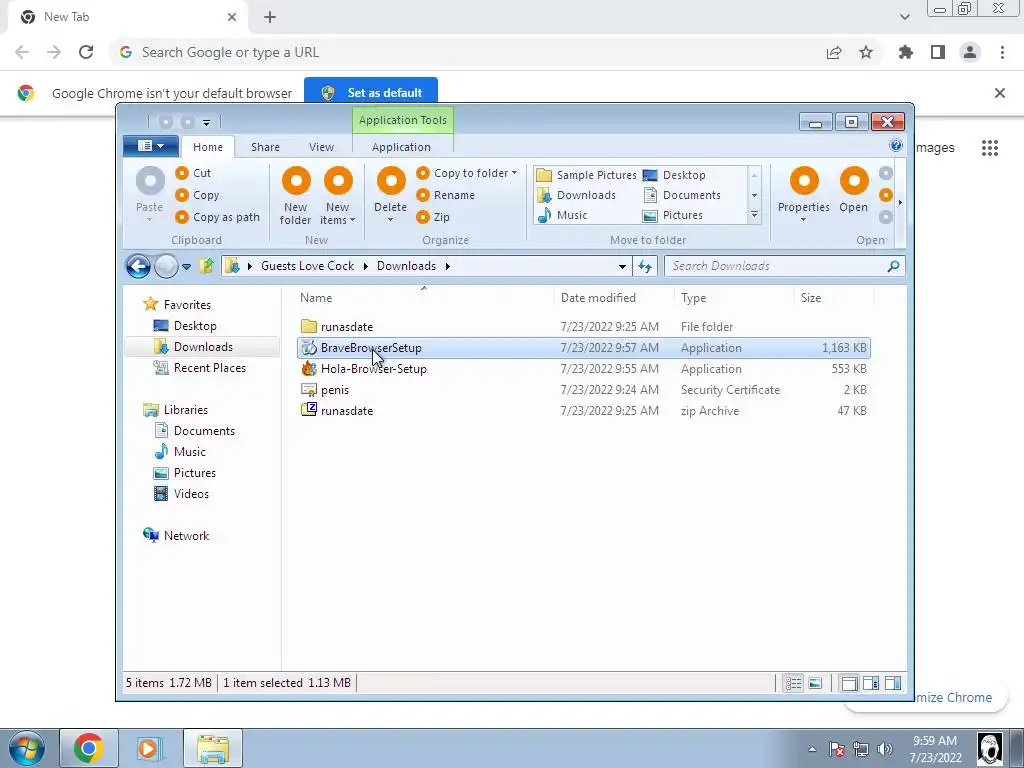Open Recent Places in navigation pane
Screen dimensions: 1024x768
[x=200, y=368]
